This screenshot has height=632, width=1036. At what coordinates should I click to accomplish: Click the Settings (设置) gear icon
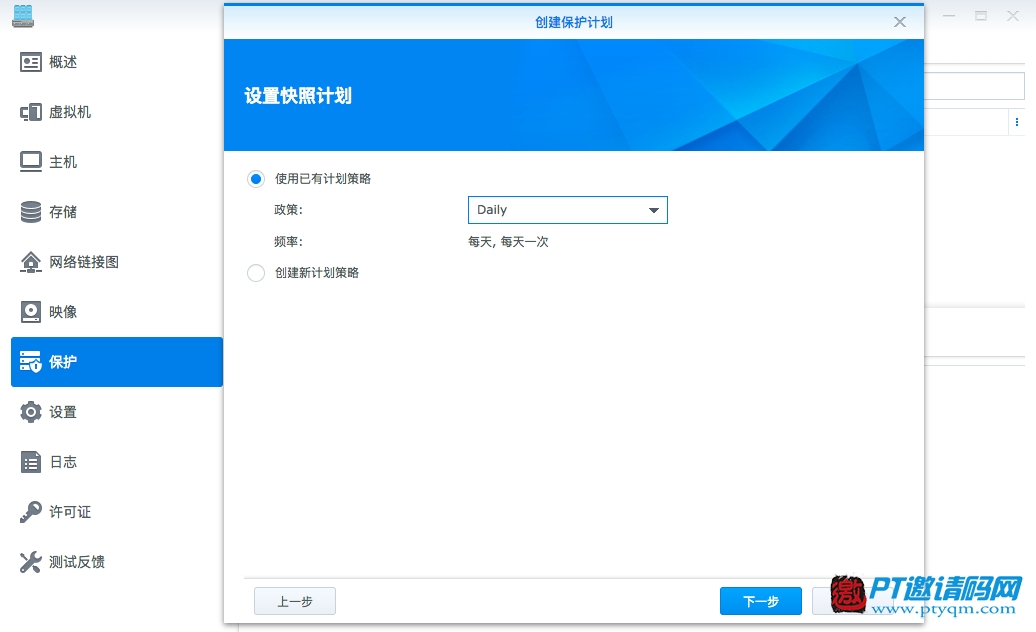coord(31,412)
